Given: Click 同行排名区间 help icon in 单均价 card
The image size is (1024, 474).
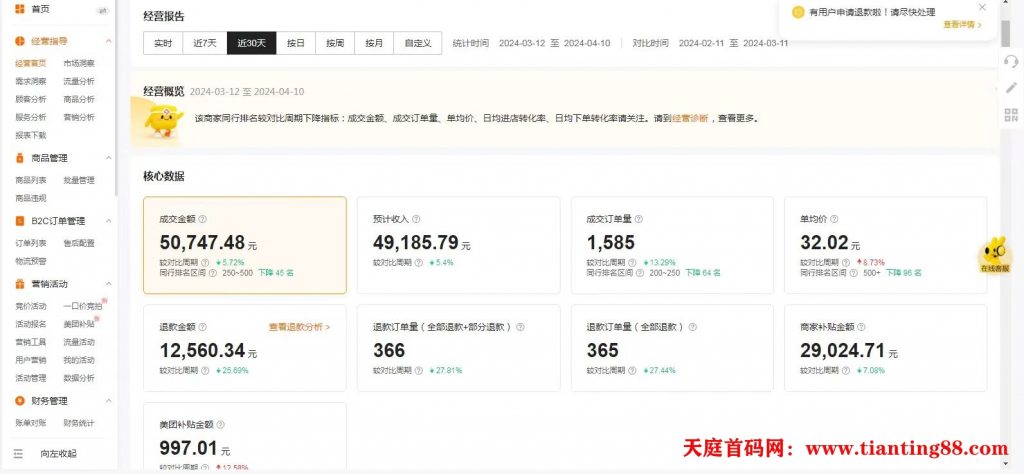Looking at the screenshot, I should coord(852,273).
